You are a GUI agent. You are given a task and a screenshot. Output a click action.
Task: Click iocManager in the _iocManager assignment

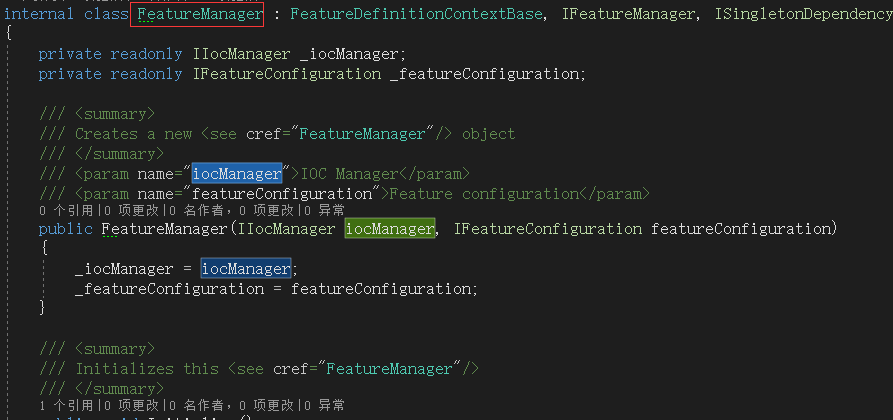[x=246, y=269]
